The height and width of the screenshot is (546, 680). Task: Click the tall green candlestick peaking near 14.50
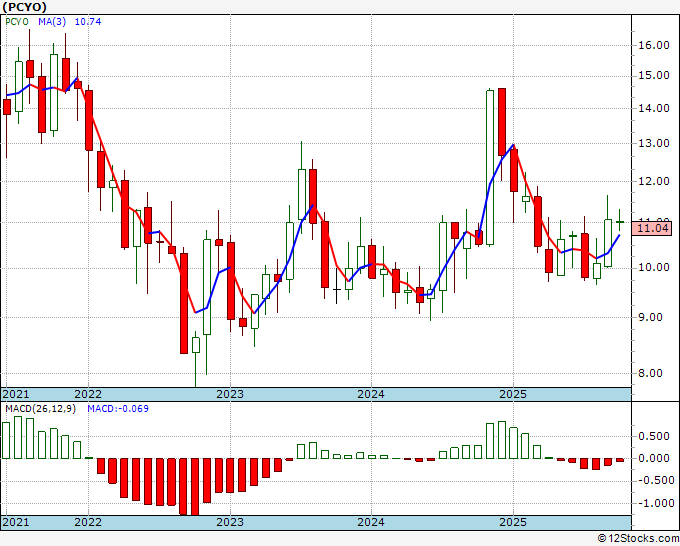pos(490,167)
